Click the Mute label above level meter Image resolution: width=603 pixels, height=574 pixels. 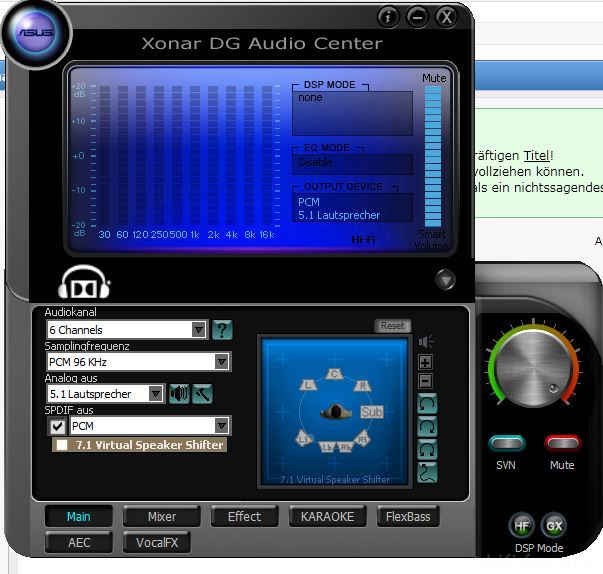click(434, 78)
